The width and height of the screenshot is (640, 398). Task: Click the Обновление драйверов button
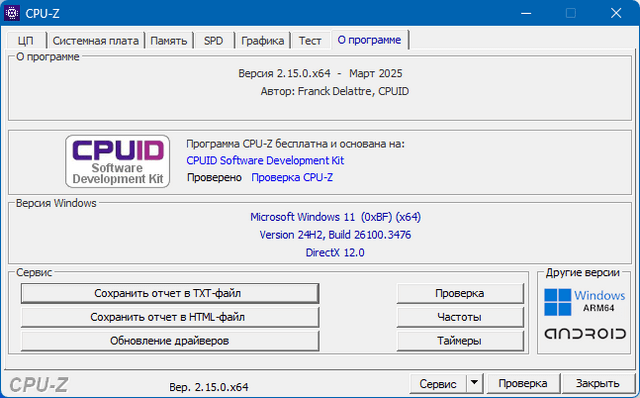click(170, 341)
